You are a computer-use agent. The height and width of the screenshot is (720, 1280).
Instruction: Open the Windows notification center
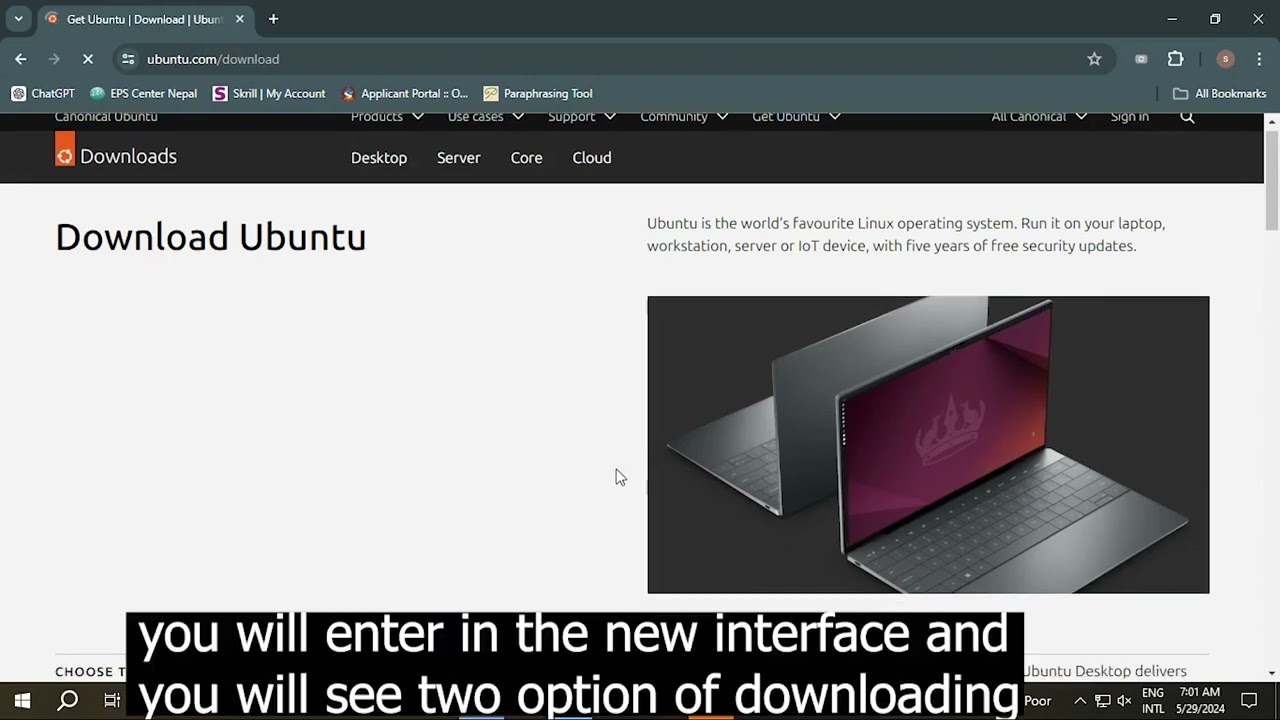pos(1249,701)
